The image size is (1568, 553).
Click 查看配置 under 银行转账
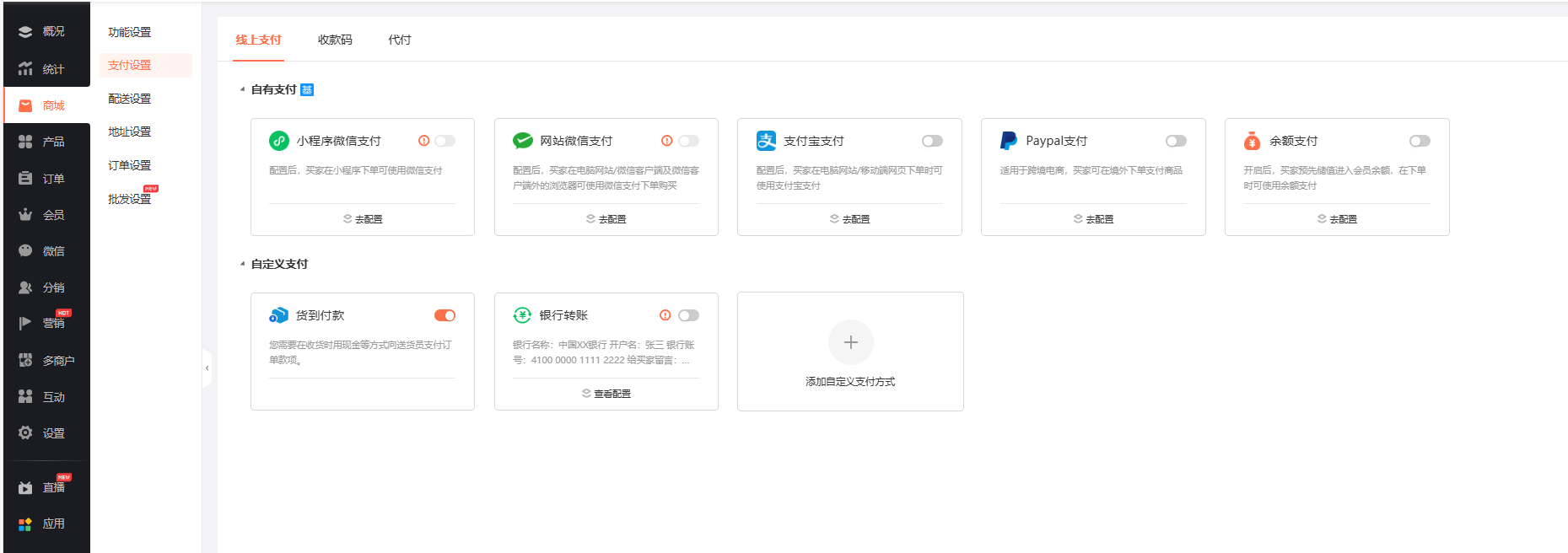pos(606,394)
